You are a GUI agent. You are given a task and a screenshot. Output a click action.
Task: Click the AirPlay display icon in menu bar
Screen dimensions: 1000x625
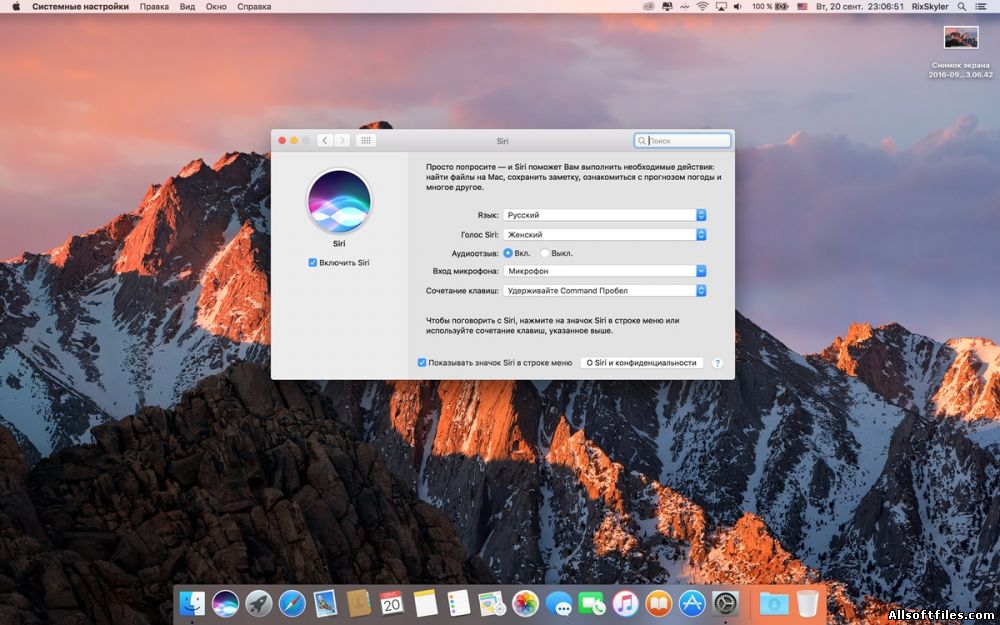[721, 6]
